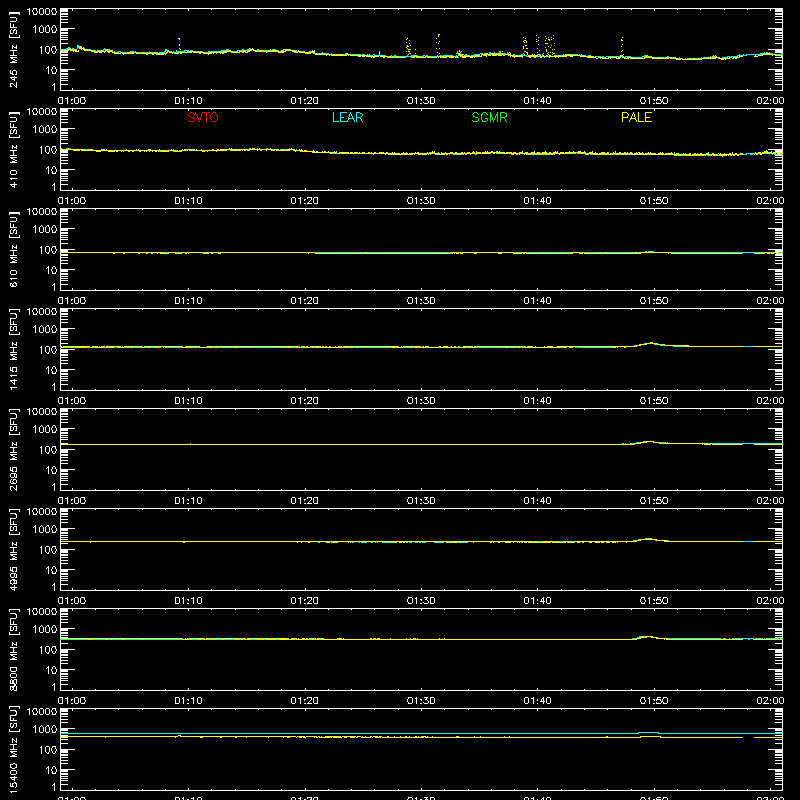Click the 100 y-axis tick of the 8800 MHz plot
Screen dimensions: 800x800
click(48, 650)
